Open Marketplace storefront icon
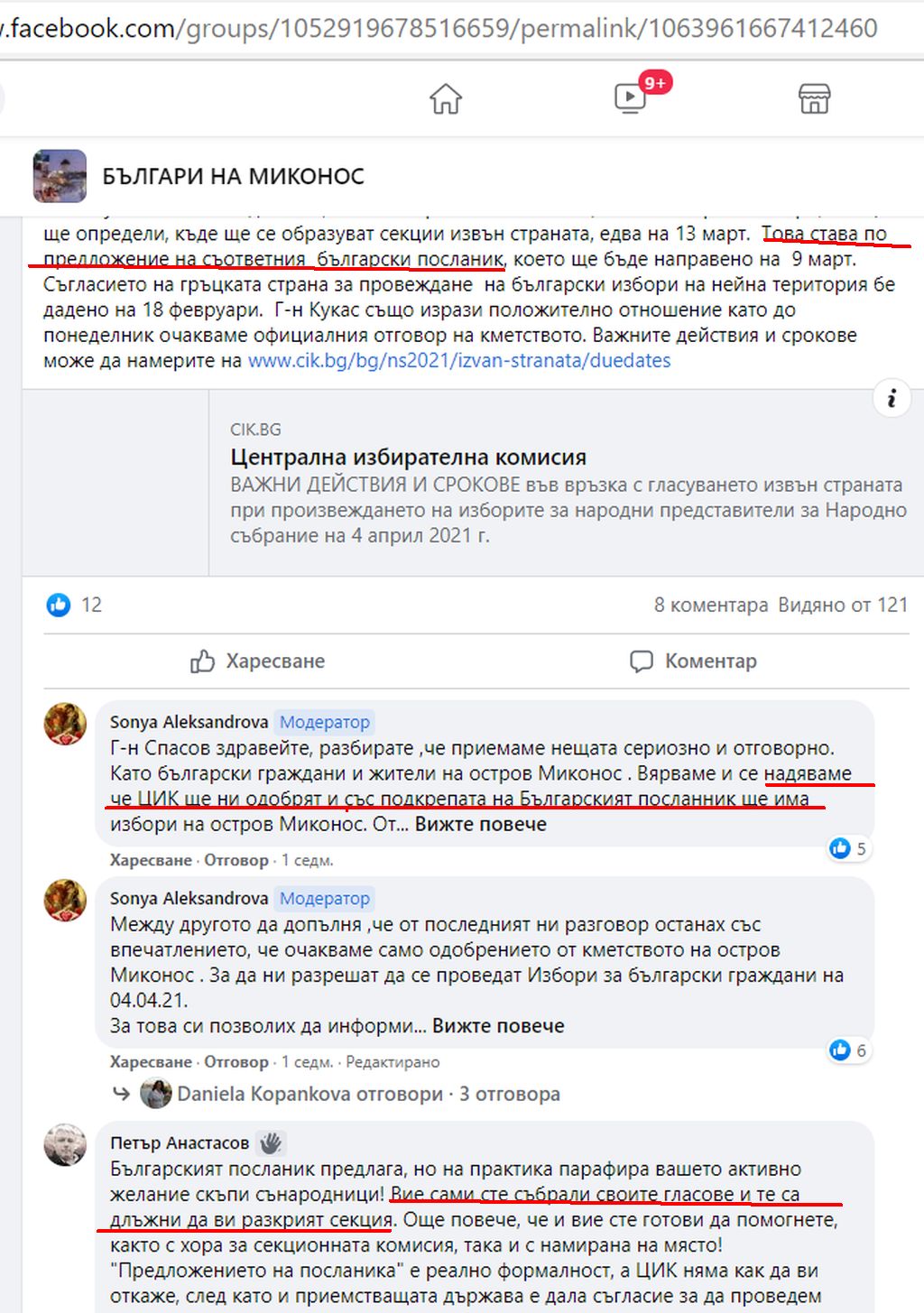The height and width of the screenshot is (1313, 924). [x=814, y=98]
